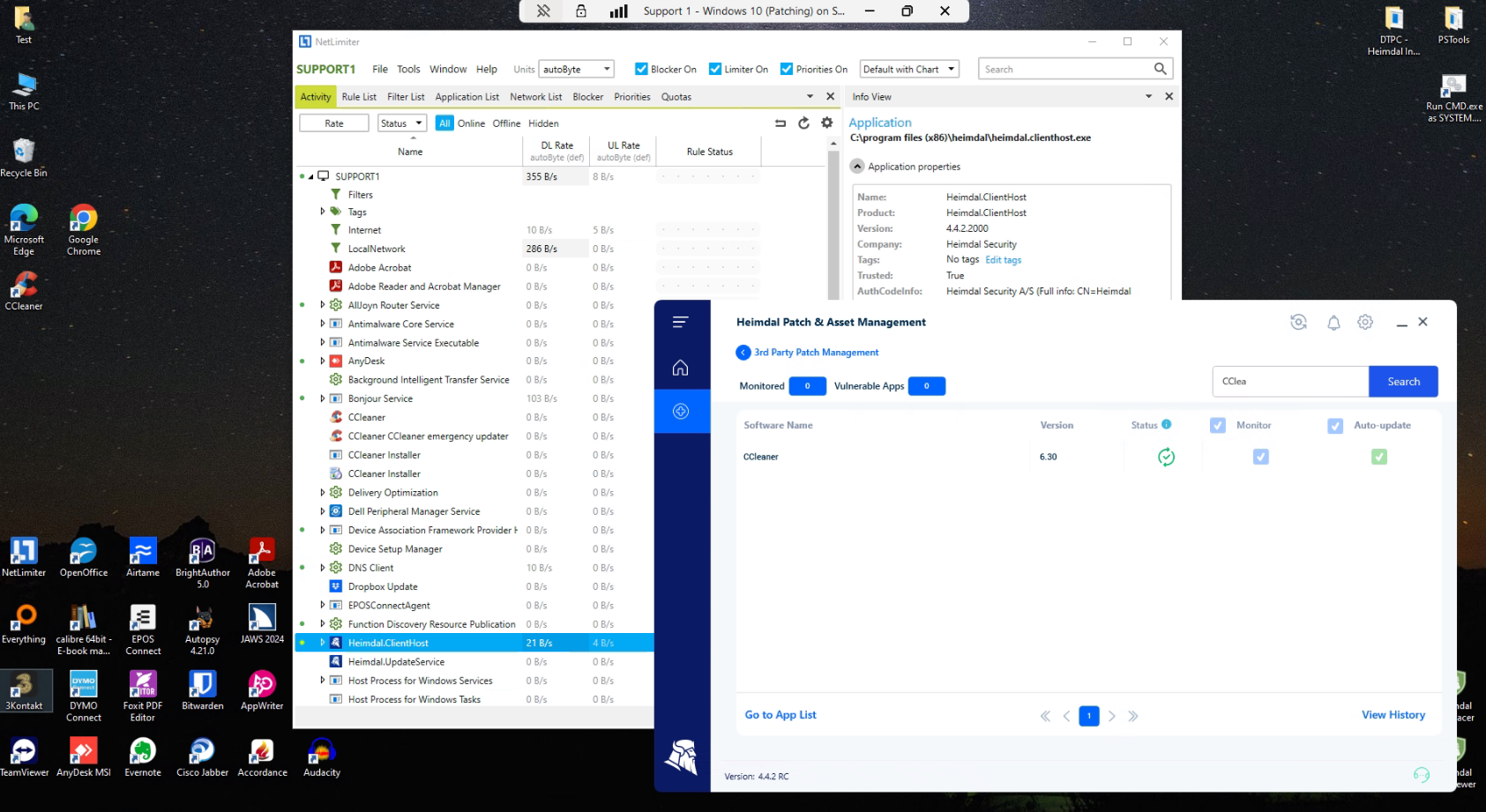
Task: Open Heimdal settings gear icon
Action: (1365, 323)
